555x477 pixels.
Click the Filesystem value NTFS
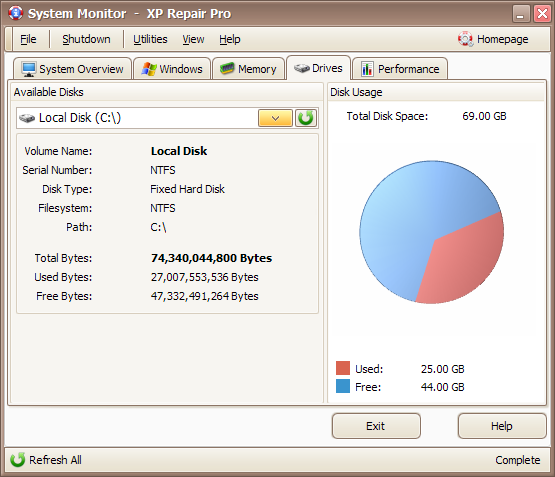coord(163,208)
